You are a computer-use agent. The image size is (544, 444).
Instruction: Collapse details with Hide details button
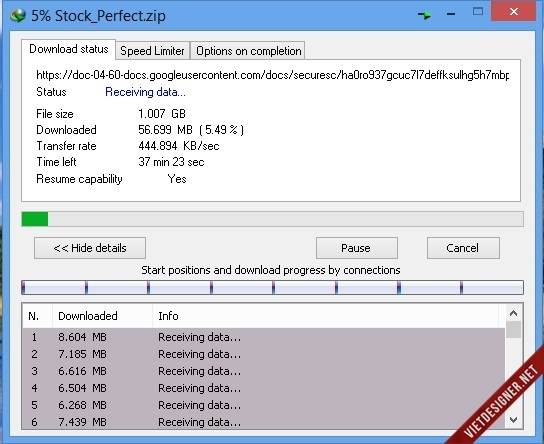pos(90,248)
